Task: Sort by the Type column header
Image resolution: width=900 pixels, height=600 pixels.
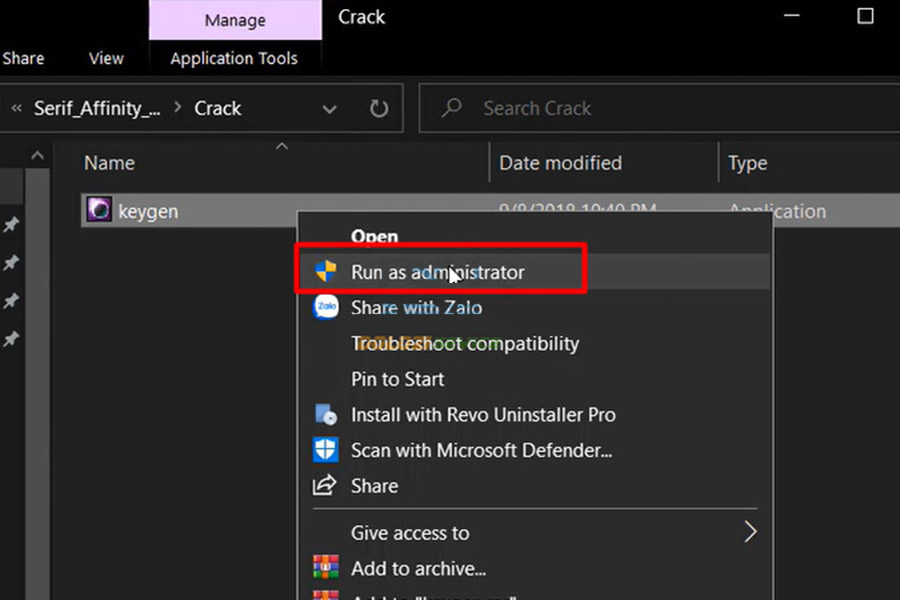Action: pos(747,163)
